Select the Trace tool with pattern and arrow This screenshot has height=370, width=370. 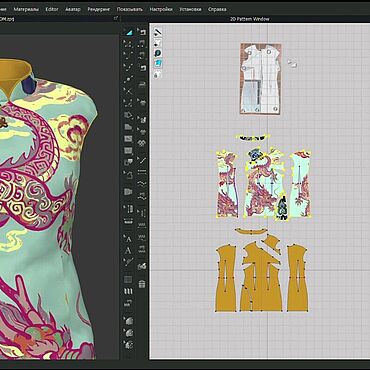[x=128, y=174]
